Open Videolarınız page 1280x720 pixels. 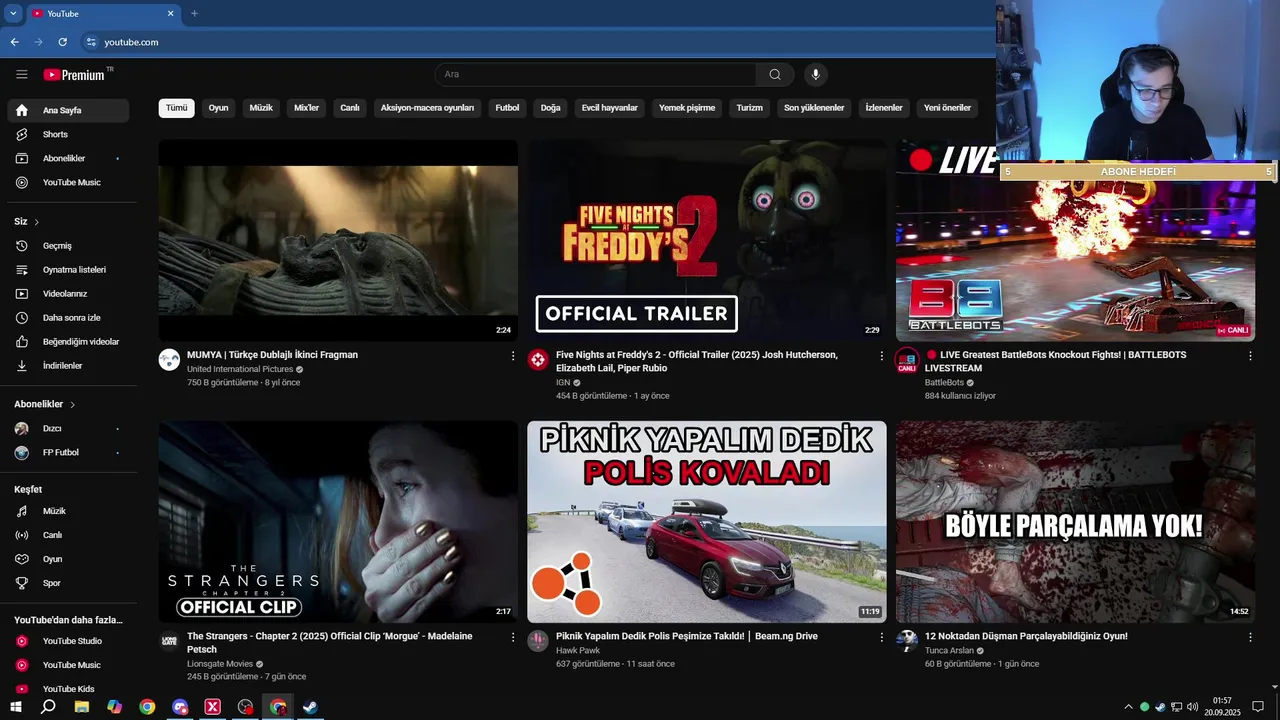[68, 293]
